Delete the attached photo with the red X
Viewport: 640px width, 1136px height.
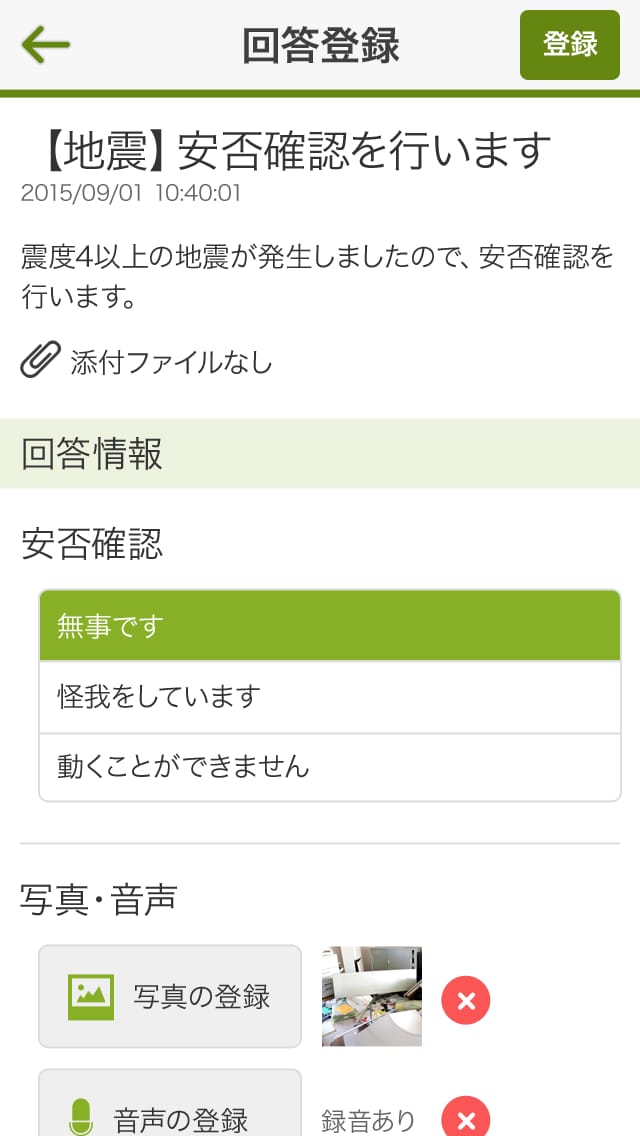pos(464,997)
